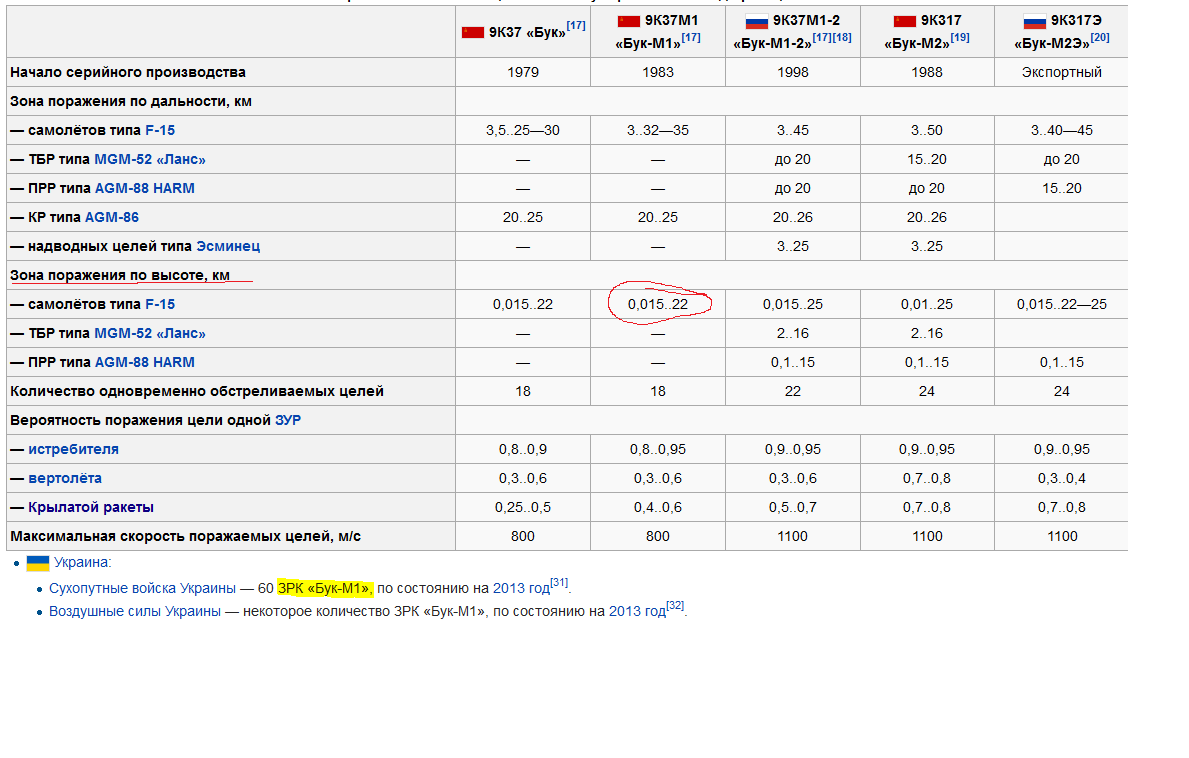This screenshot has height=758, width=1189.
Task: Open Сухопутные войска Украины link
Action: (x=143, y=588)
